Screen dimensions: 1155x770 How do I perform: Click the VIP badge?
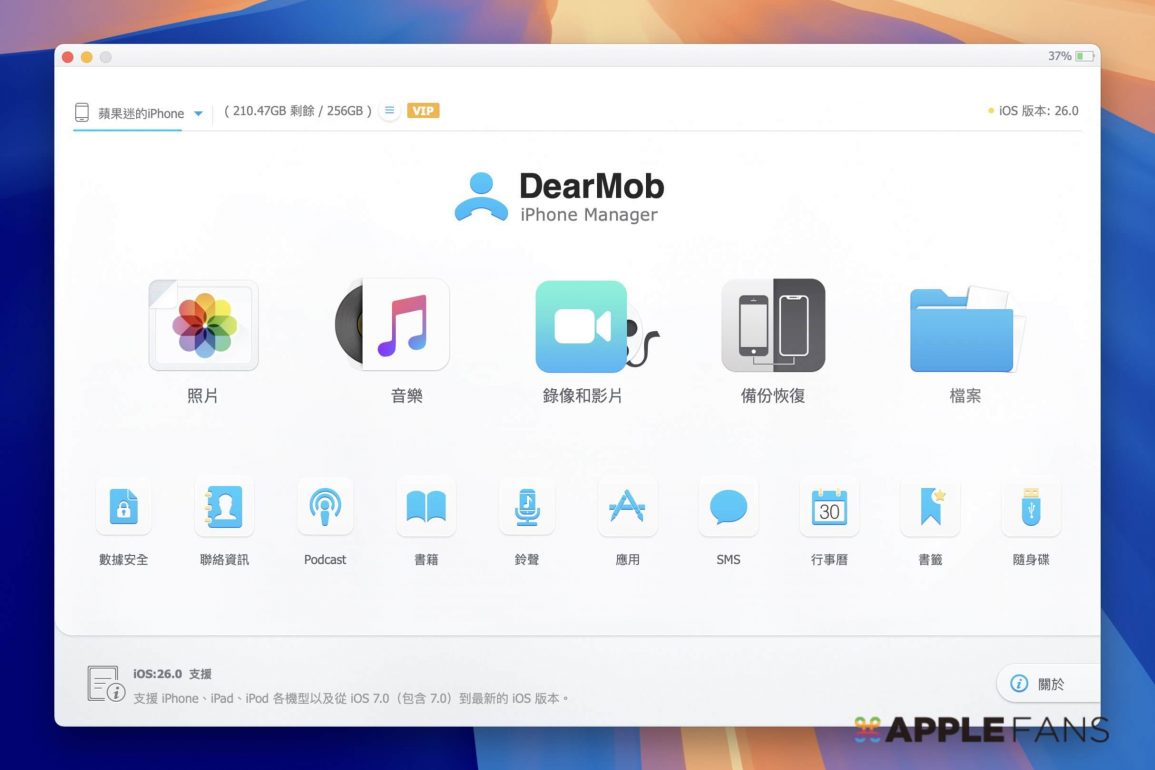[x=423, y=111]
